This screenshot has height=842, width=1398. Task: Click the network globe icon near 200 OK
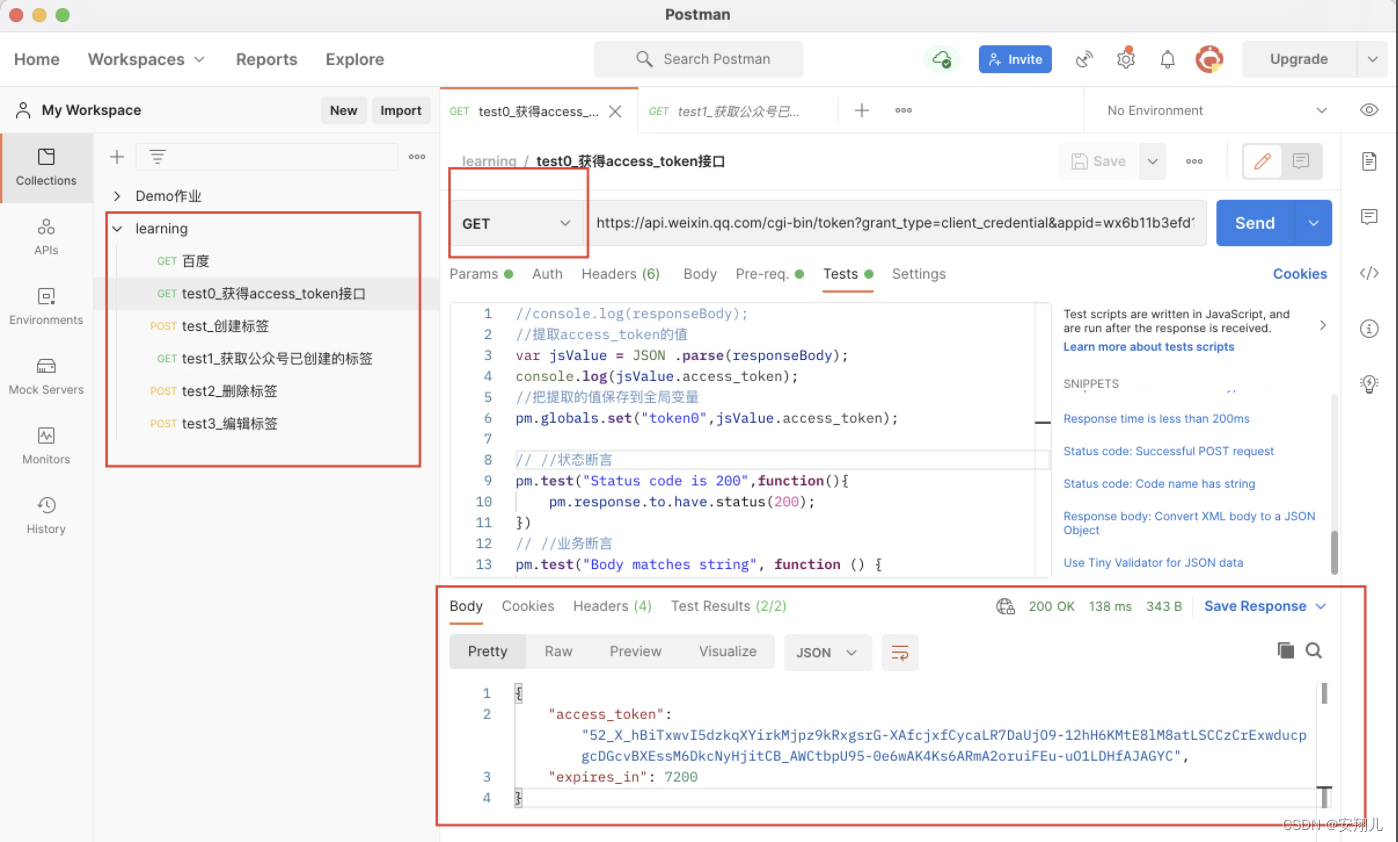tap(1005, 606)
